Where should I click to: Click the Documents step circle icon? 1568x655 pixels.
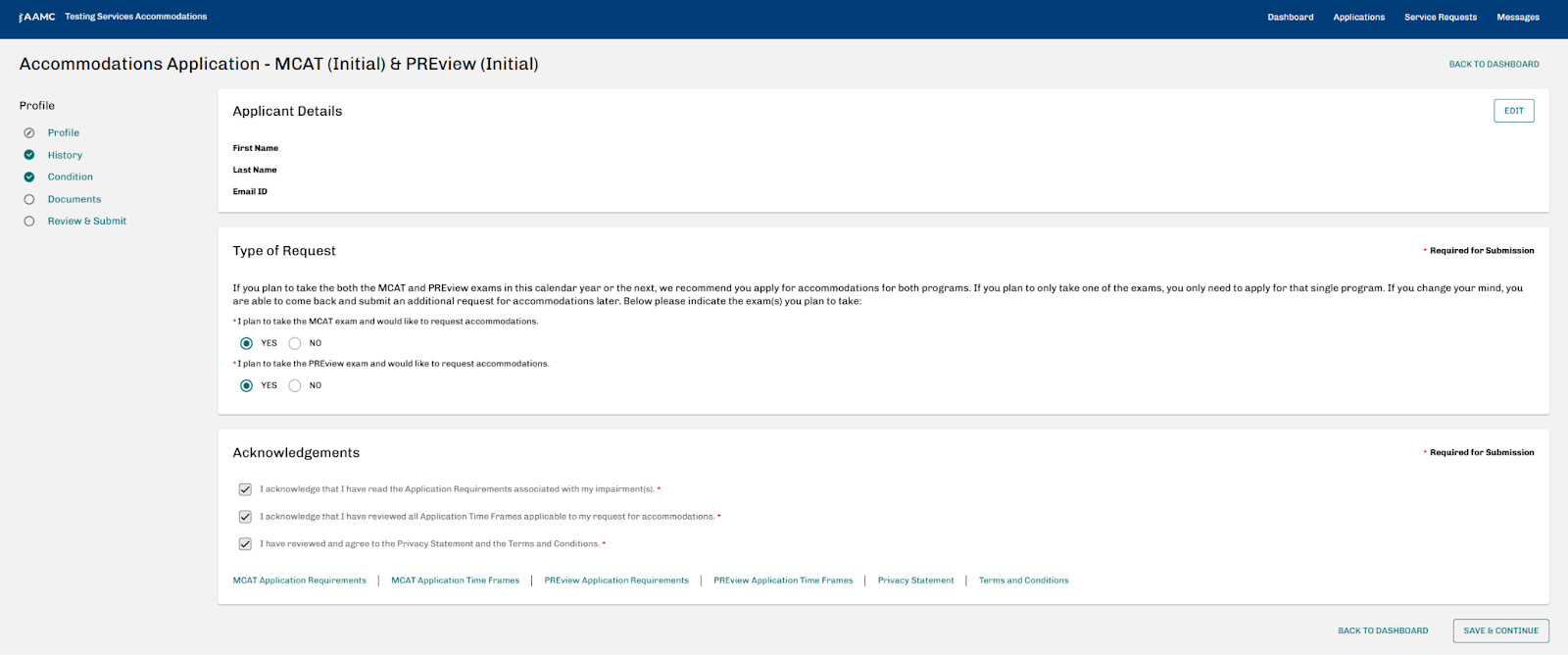coord(29,199)
